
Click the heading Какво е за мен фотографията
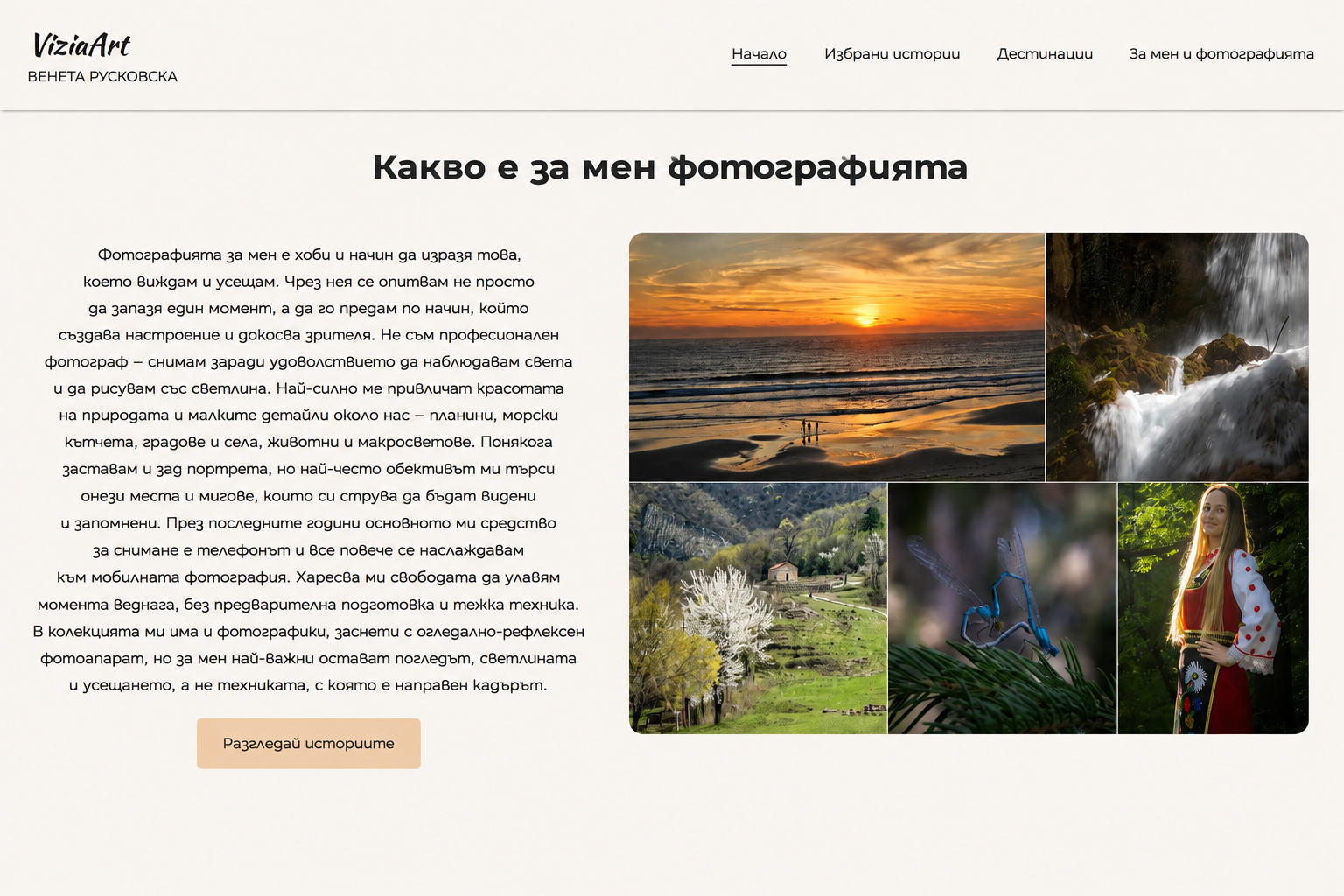(670, 167)
